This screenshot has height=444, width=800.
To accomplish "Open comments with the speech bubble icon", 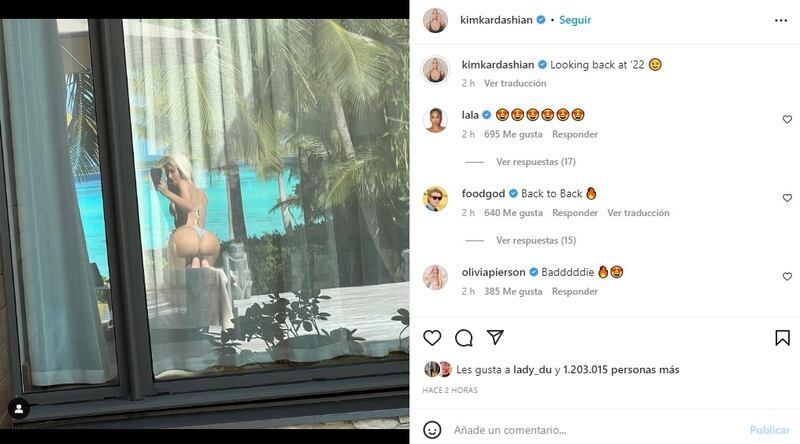I will 464,338.
